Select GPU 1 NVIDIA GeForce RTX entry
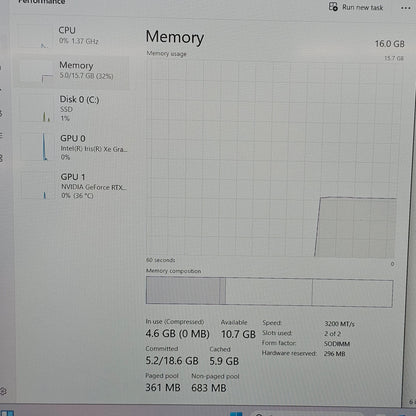The height and width of the screenshot is (416, 416). click(73, 186)
